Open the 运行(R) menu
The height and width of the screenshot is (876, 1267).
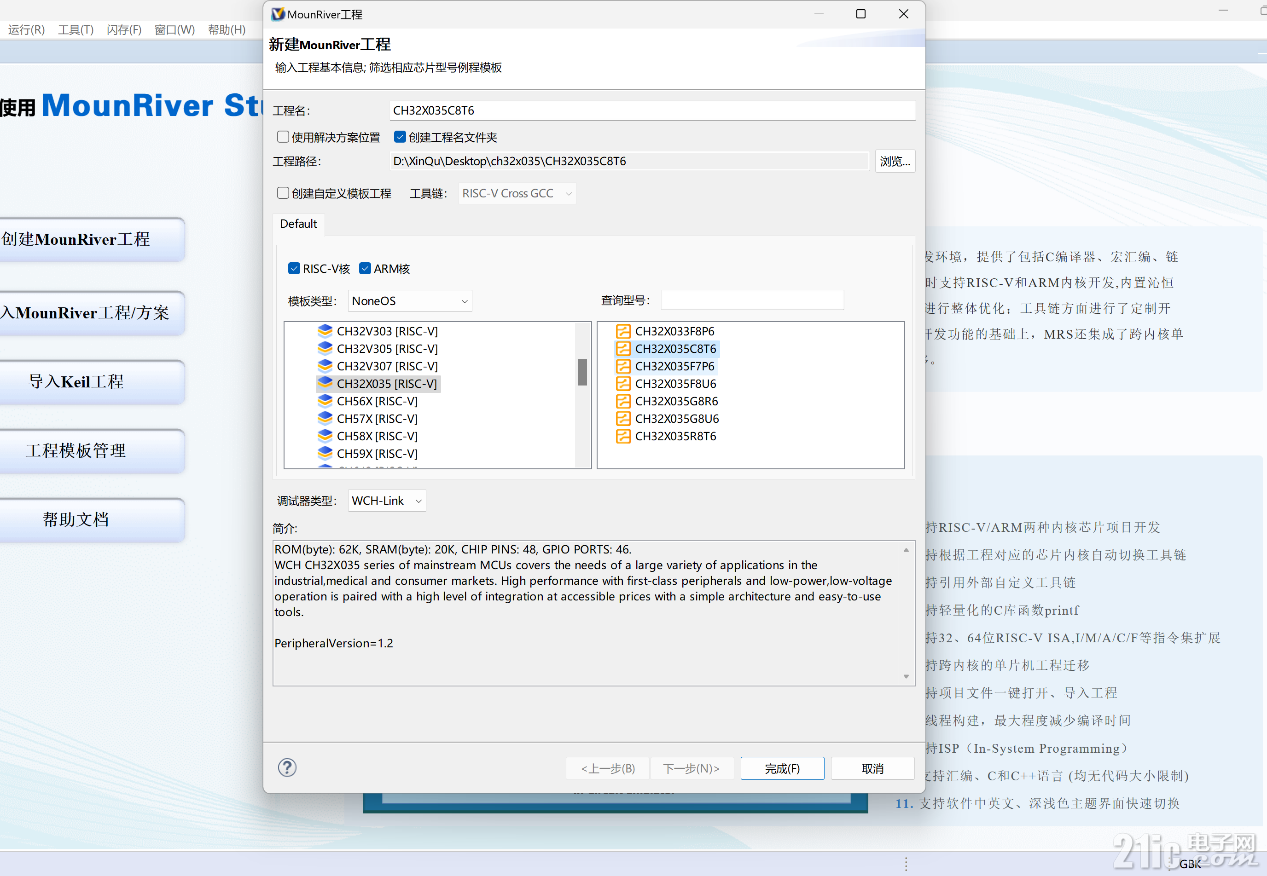26,30
